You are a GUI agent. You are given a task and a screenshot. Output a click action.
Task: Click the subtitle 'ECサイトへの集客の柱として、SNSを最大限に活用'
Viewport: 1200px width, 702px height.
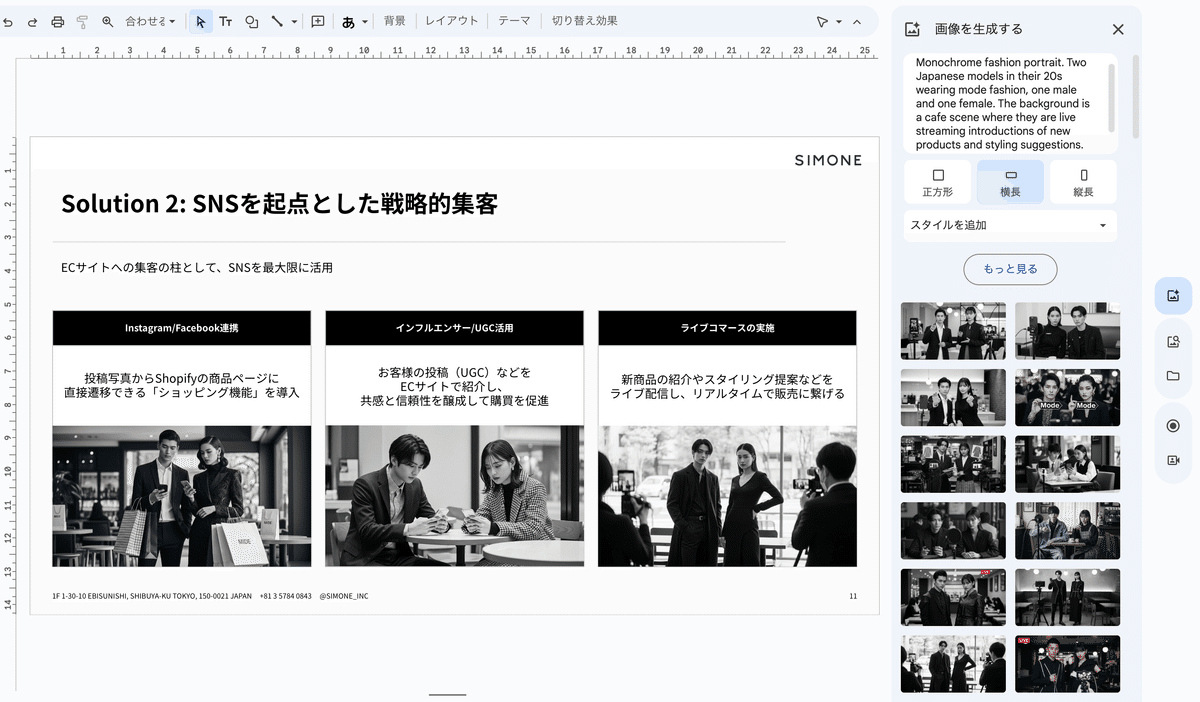197,267
